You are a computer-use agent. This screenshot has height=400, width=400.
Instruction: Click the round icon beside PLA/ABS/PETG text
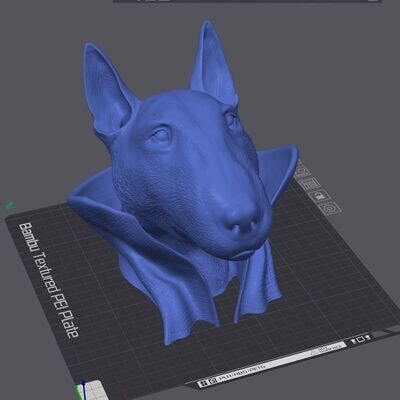pos(212,381)
